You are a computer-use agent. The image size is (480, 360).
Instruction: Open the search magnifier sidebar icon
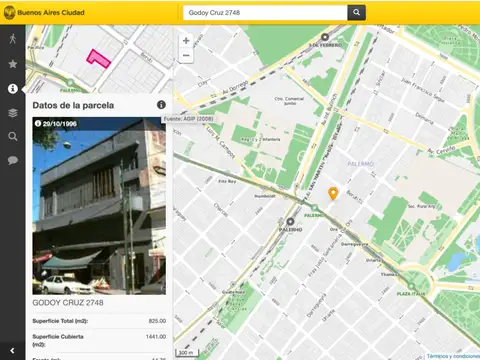pos(13,136)
